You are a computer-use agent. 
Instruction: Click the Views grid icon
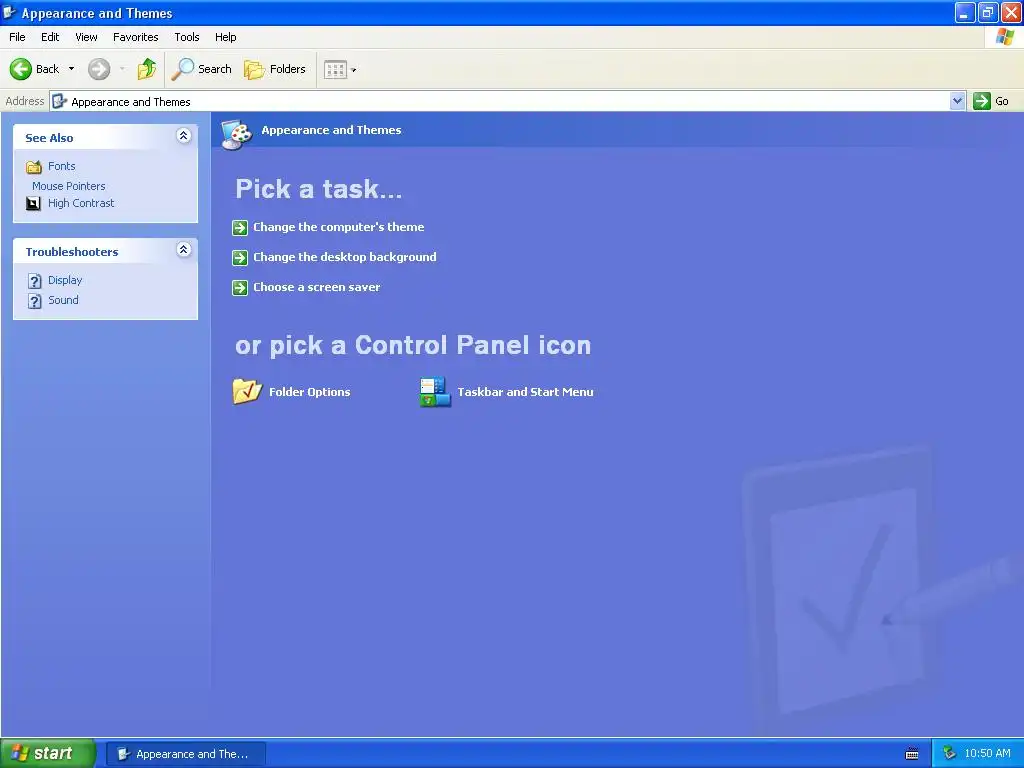pyautogui.click(x=335, y=69)
